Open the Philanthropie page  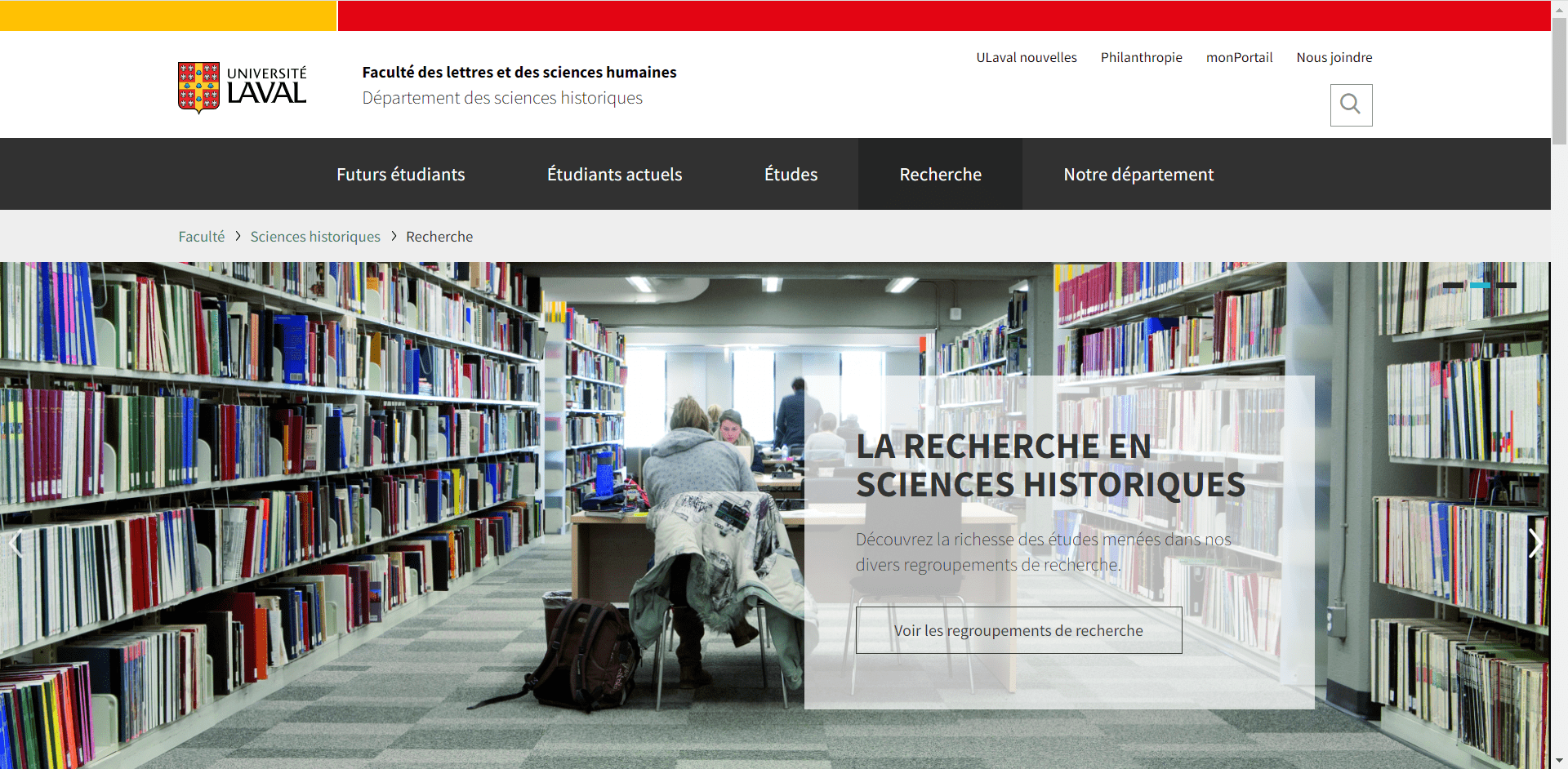click(1141, 57)
